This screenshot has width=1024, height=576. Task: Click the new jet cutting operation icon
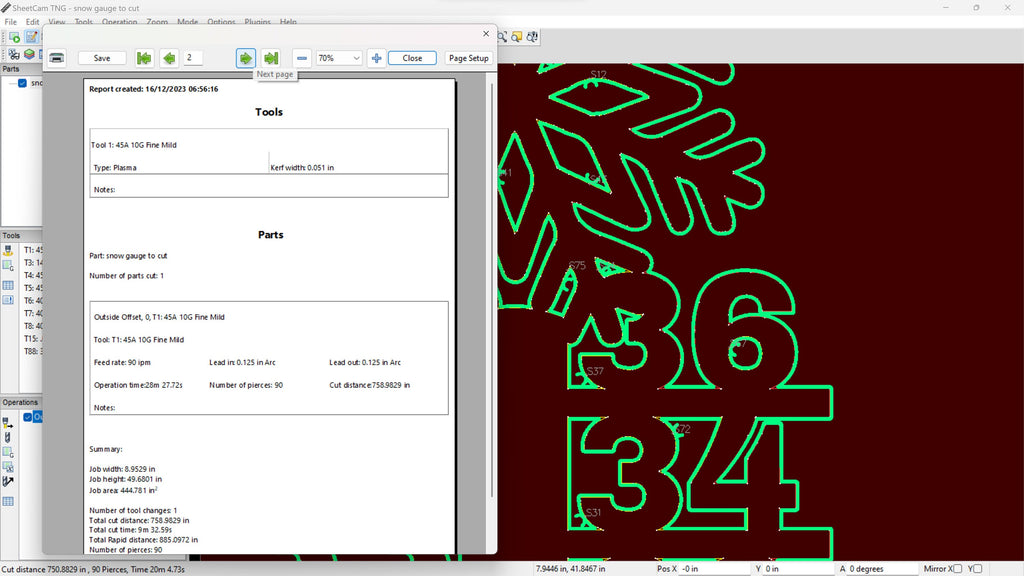click(8, 423)
